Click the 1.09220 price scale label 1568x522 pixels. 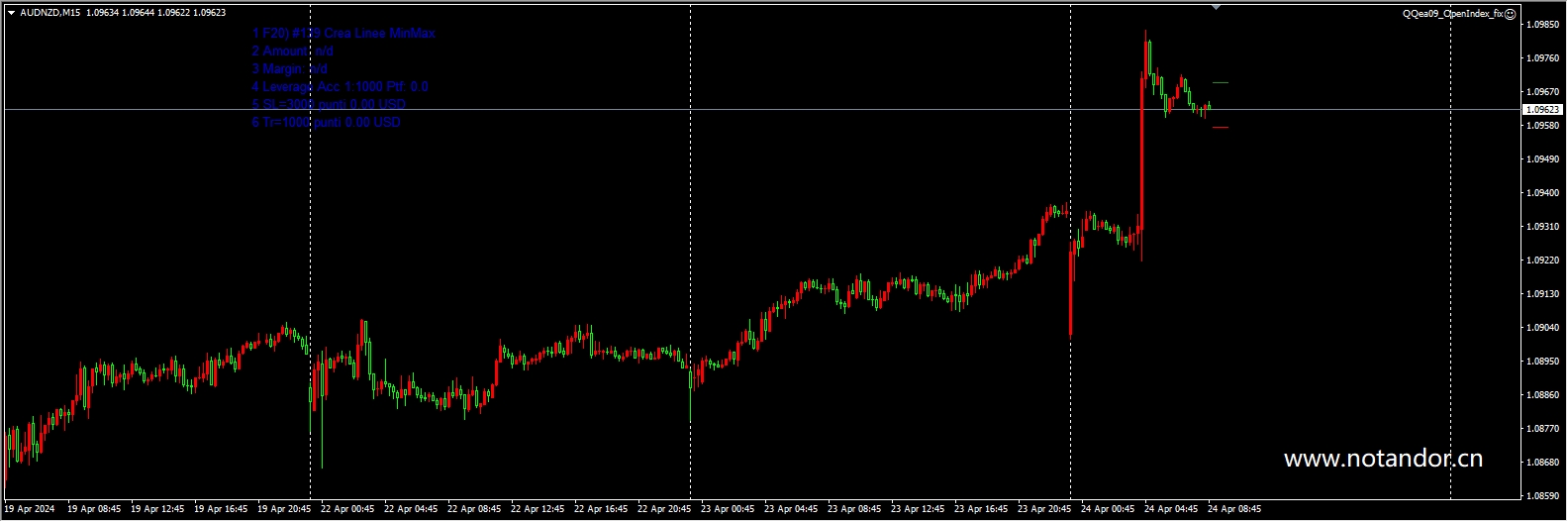click(x=1543, y=261)
